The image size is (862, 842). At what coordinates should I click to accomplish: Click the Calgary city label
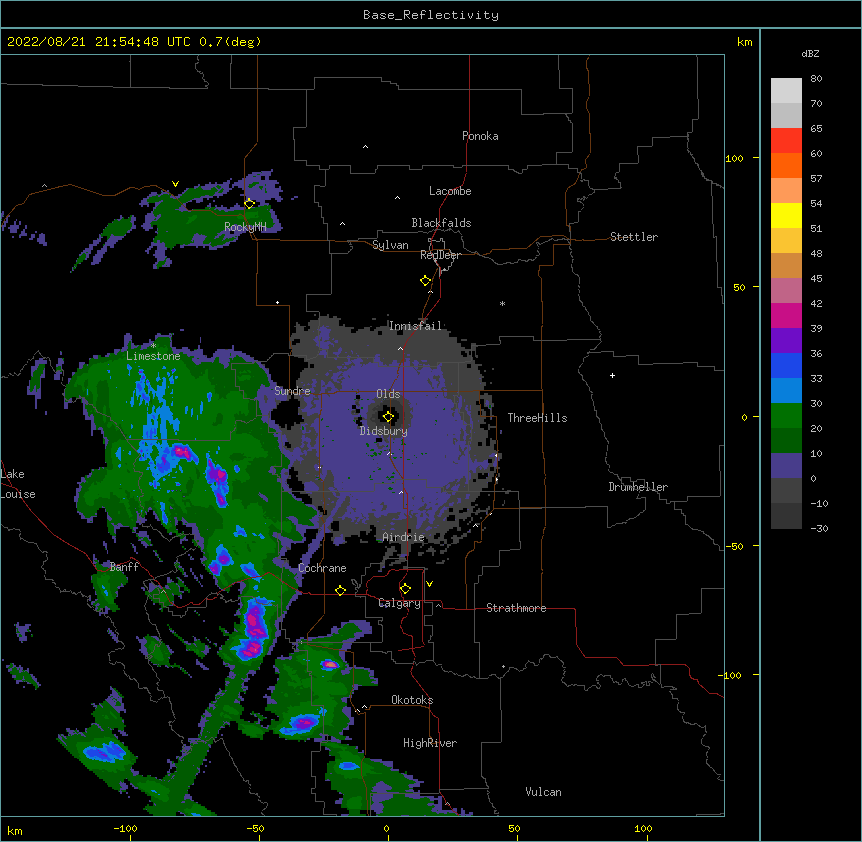pyautogui.click(x=399, y=603)
